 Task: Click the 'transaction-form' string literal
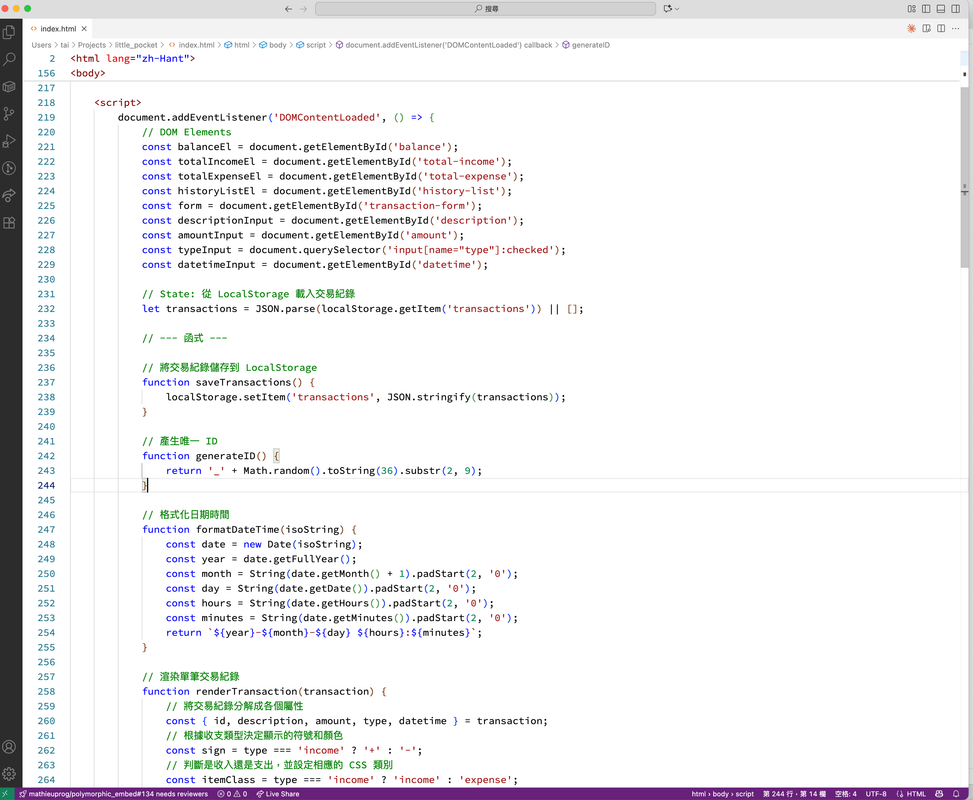click(x=419, y=205)
